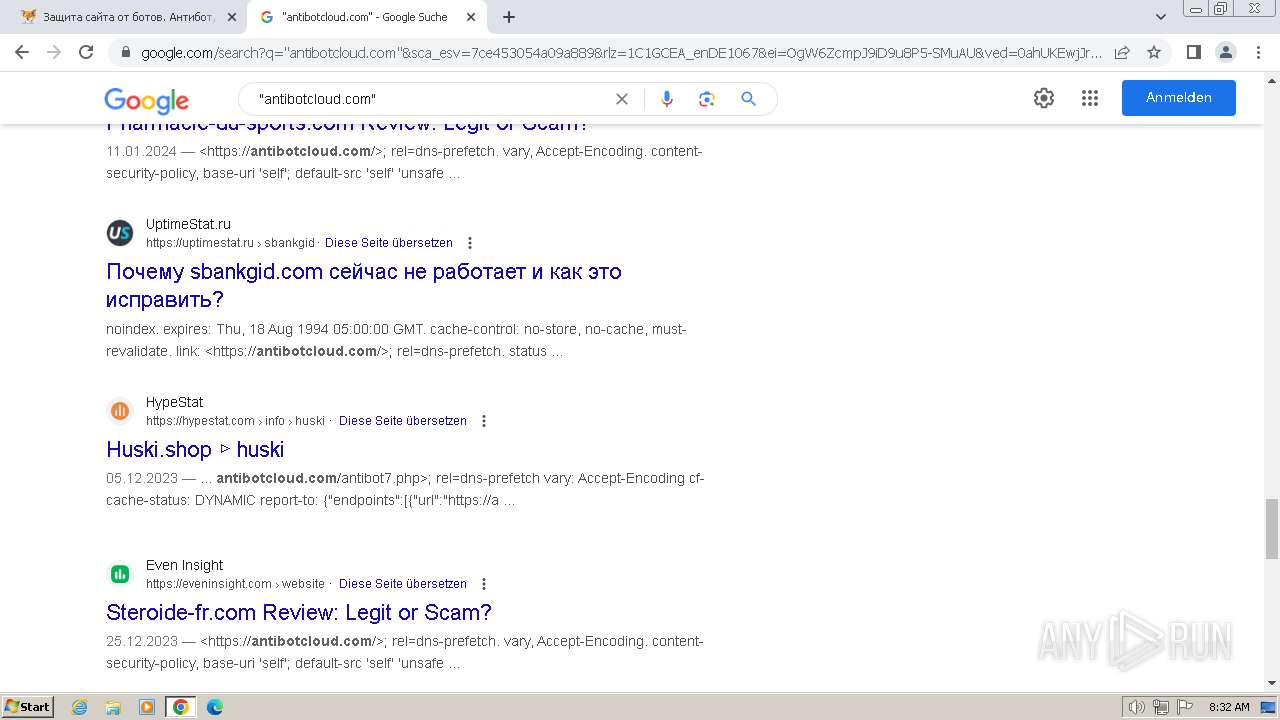Open the Start menu
The image size is (1280, 720).
27,707
